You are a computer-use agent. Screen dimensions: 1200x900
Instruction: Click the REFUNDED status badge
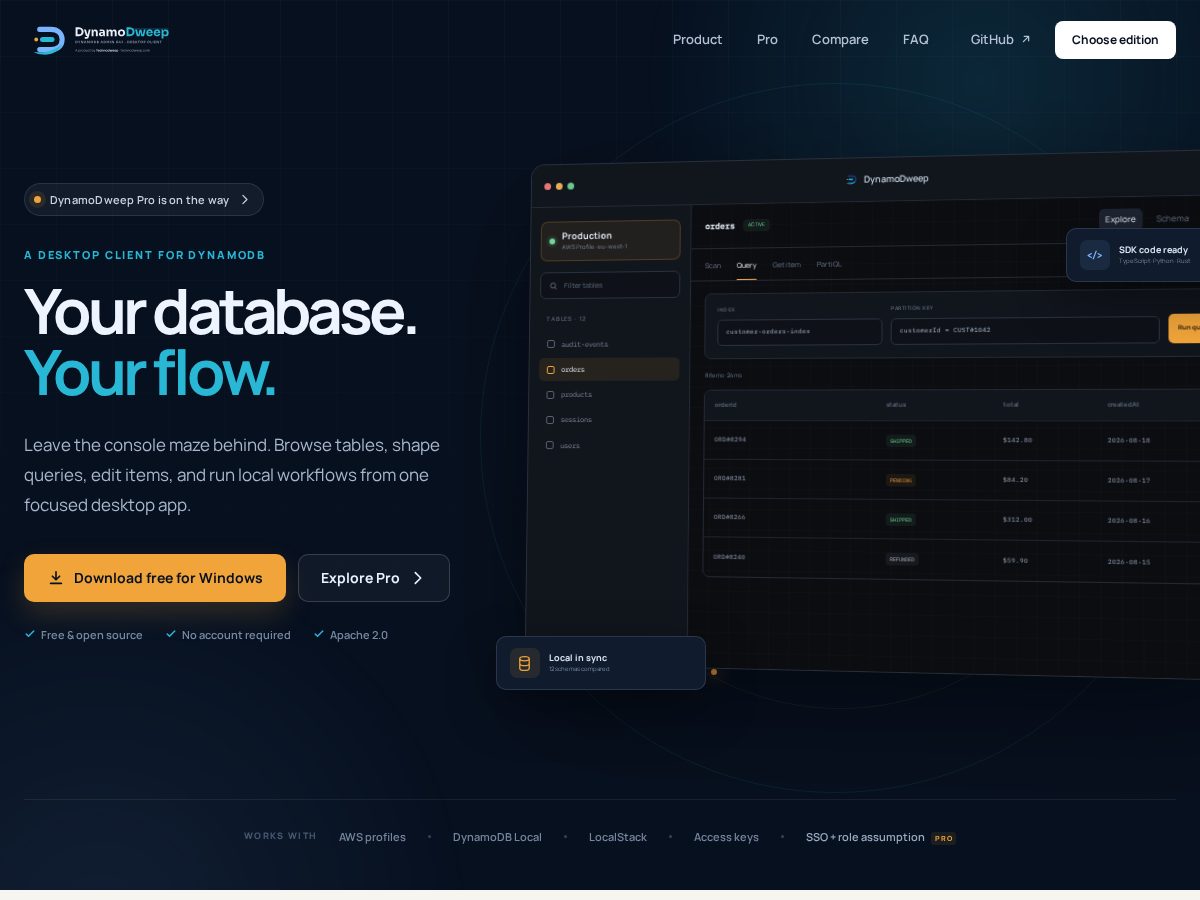click(x=902, y=559)
